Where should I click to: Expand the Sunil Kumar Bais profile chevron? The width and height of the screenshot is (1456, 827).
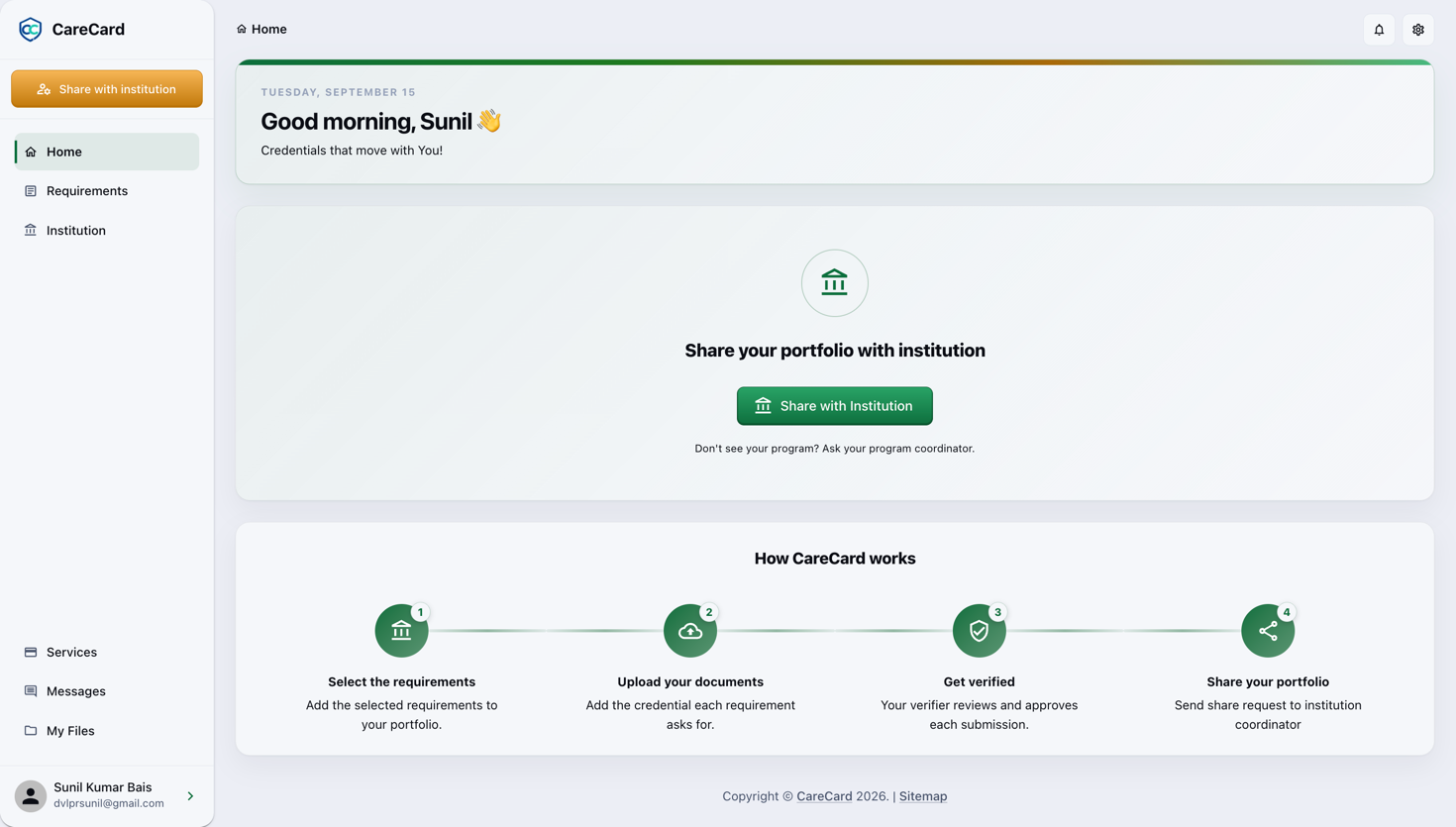(x=191, y=796)
